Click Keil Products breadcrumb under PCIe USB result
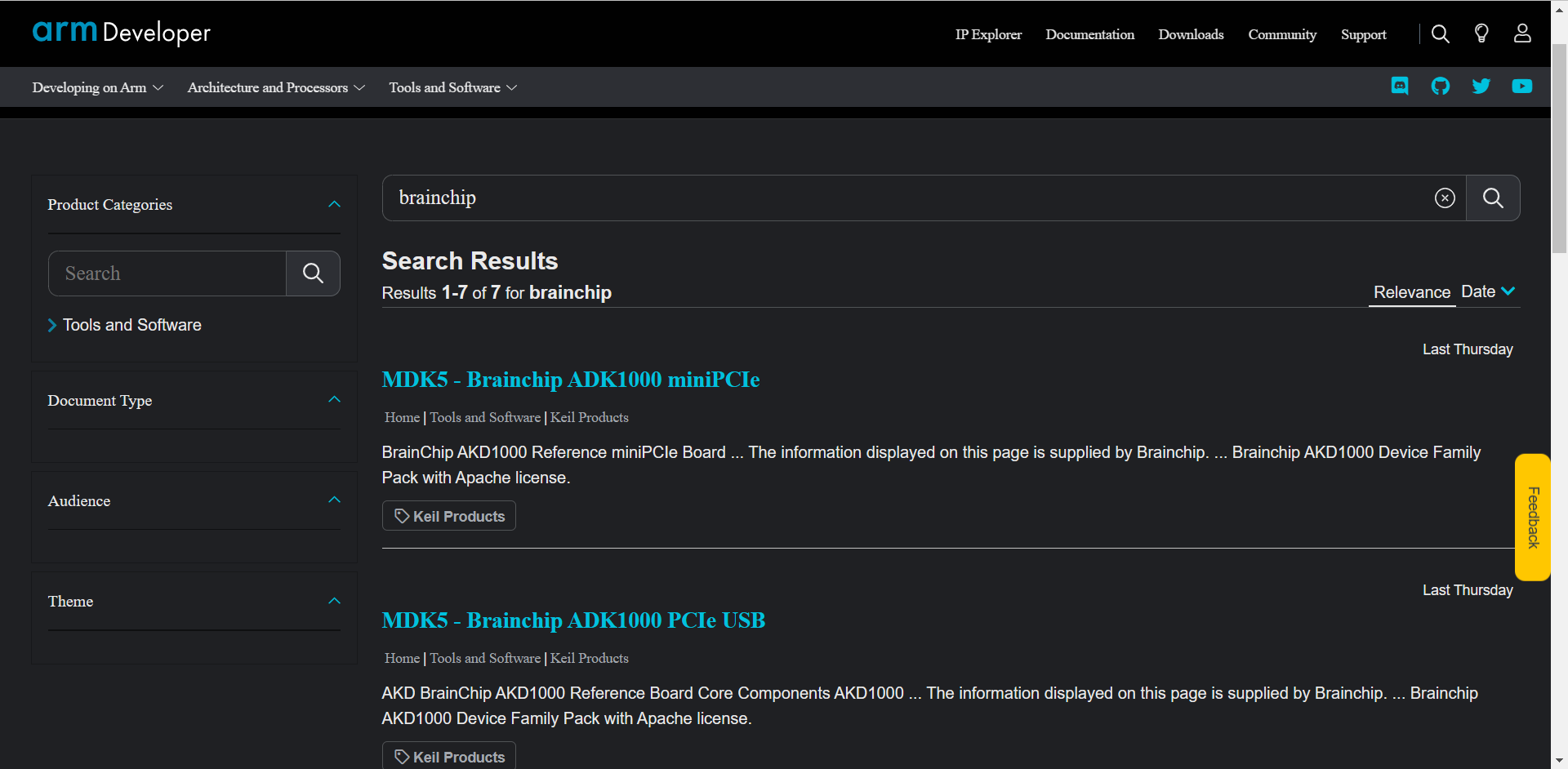Viewport: 1568px width, 769px height. pyautogui.click(x=590, y=658)
